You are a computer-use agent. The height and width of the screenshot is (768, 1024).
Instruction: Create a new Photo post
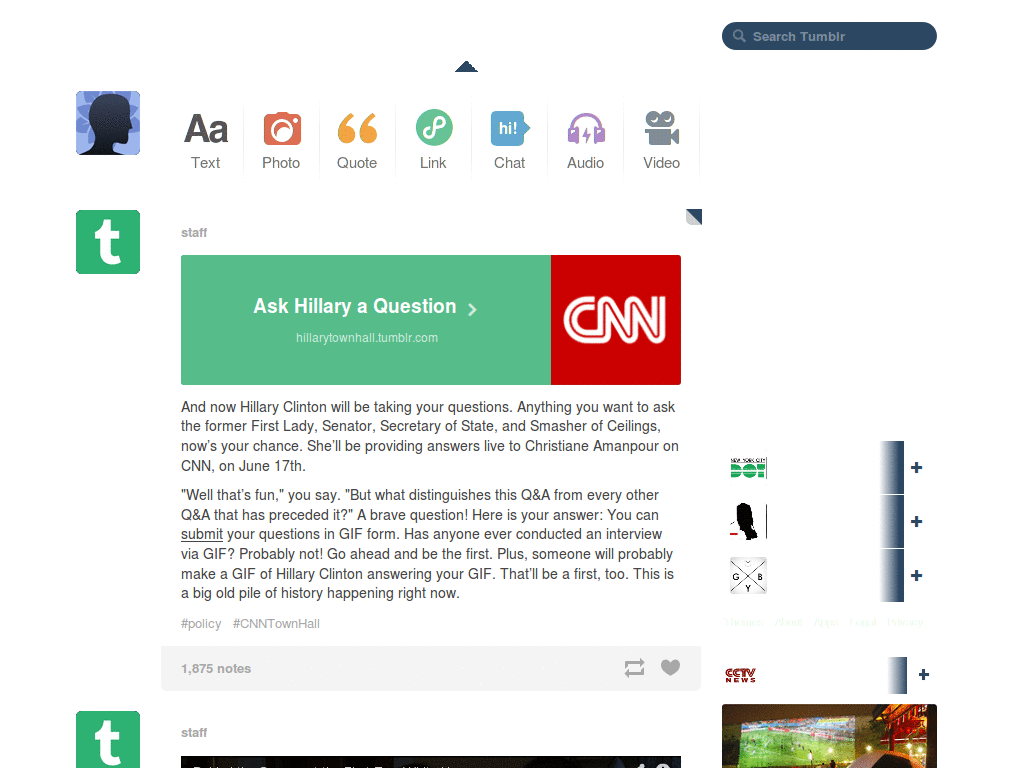point(281,140)
